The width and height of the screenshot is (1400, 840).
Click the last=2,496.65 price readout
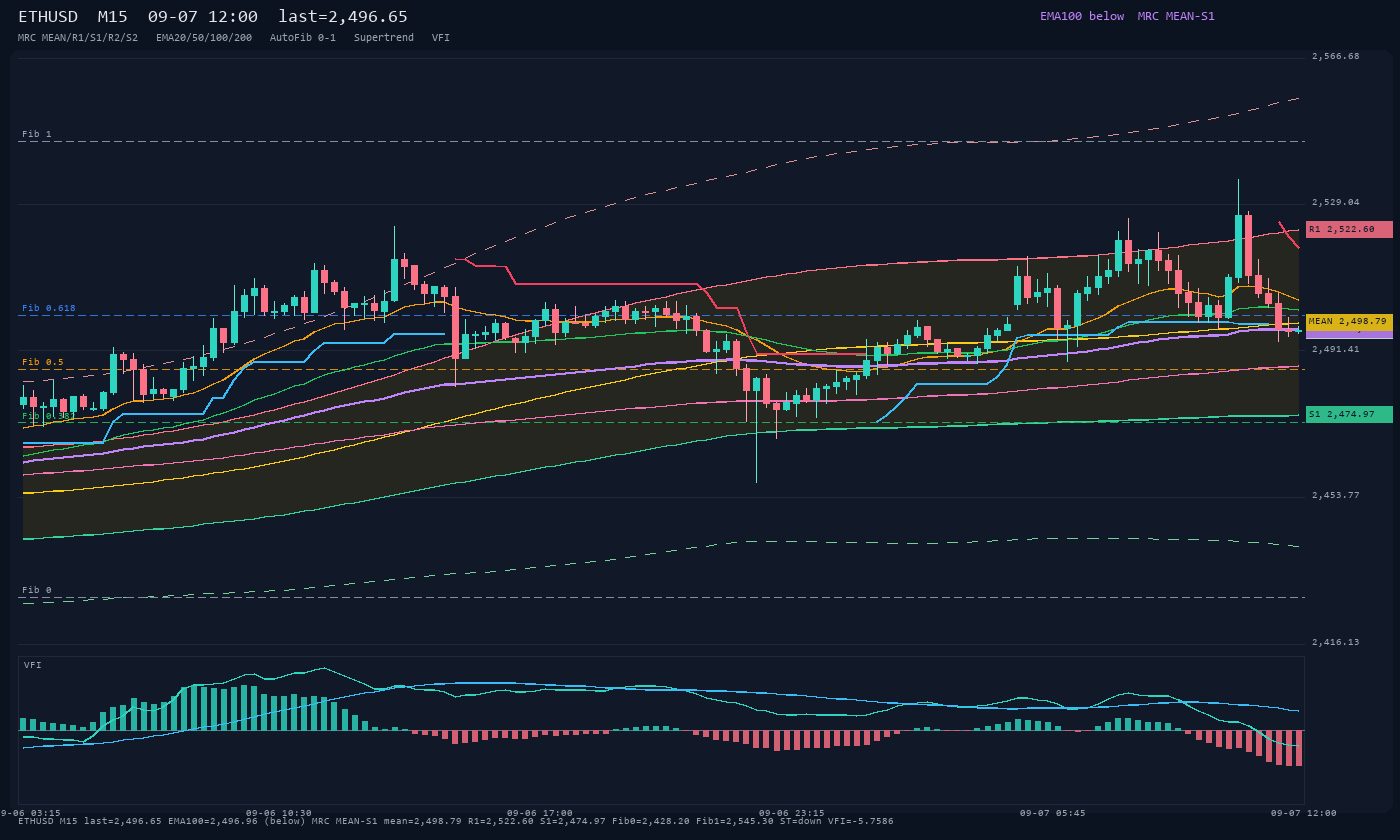(x=343, y=17)
